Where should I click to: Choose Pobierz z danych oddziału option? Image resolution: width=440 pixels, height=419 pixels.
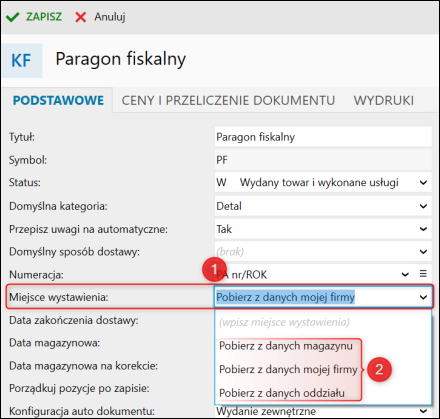point(282,393)
